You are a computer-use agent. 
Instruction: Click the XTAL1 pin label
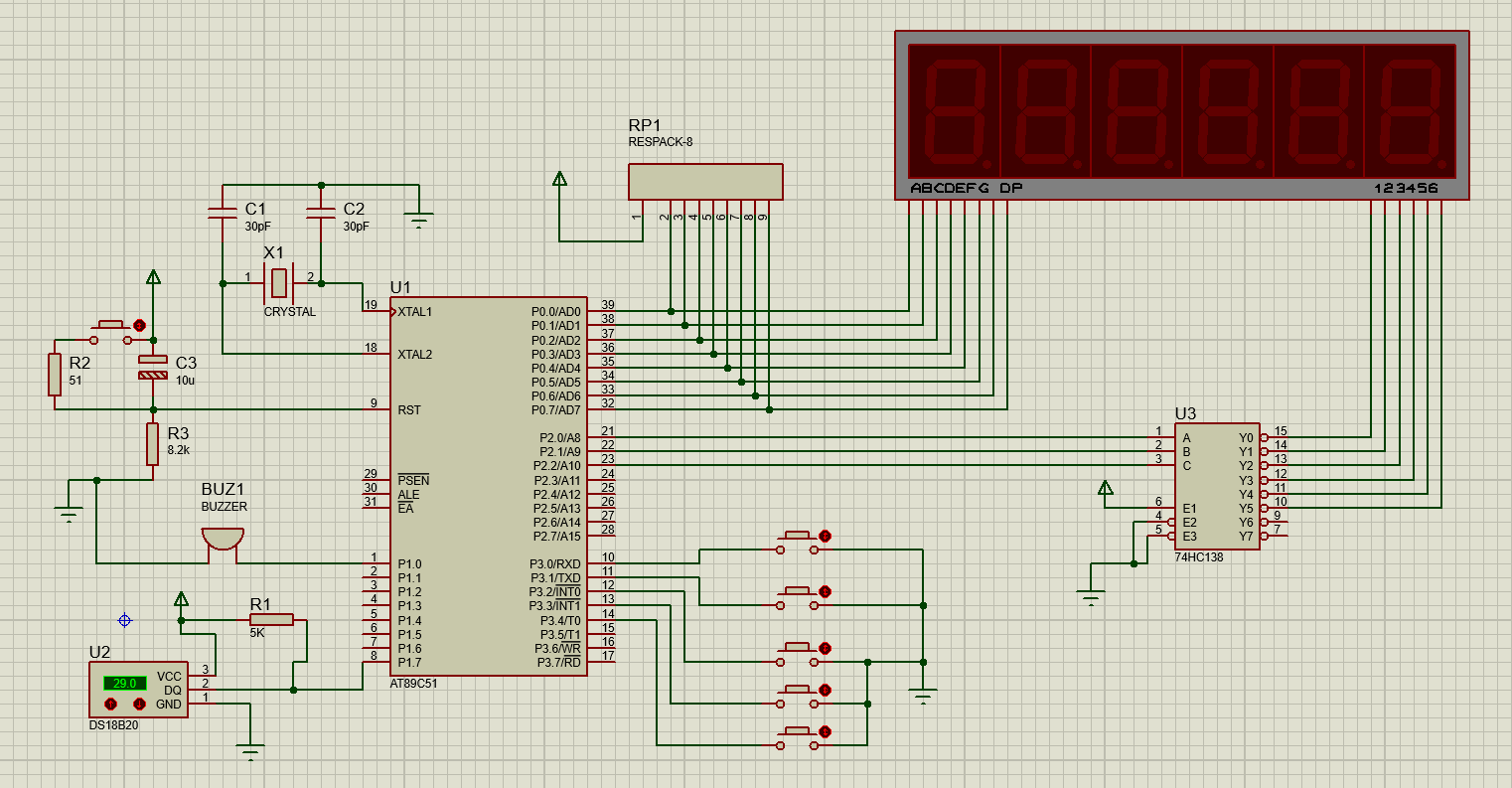pos(415,312)
